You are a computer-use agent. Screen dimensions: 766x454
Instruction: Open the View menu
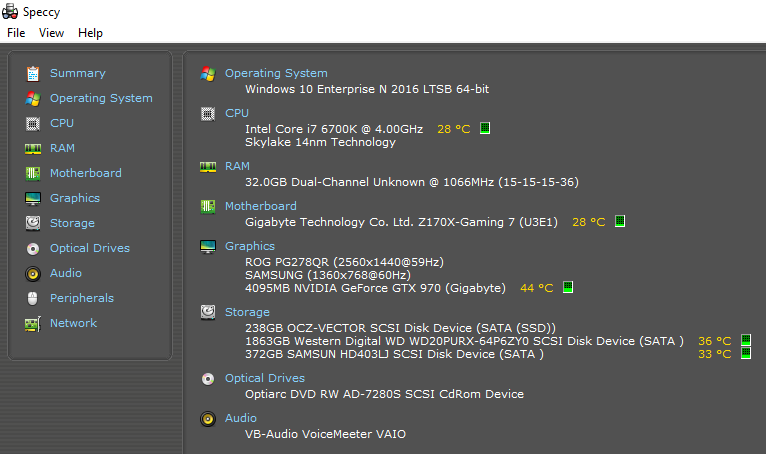pyautogui.click(x=51, y=33)
